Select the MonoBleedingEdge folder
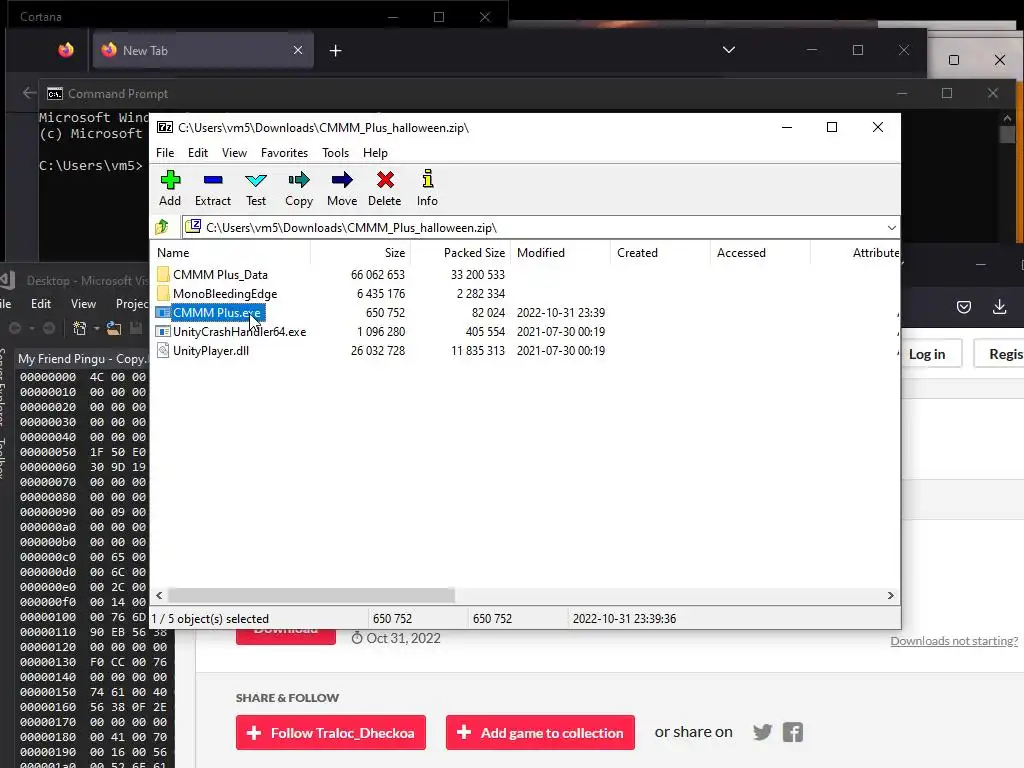 coord(225,294)
